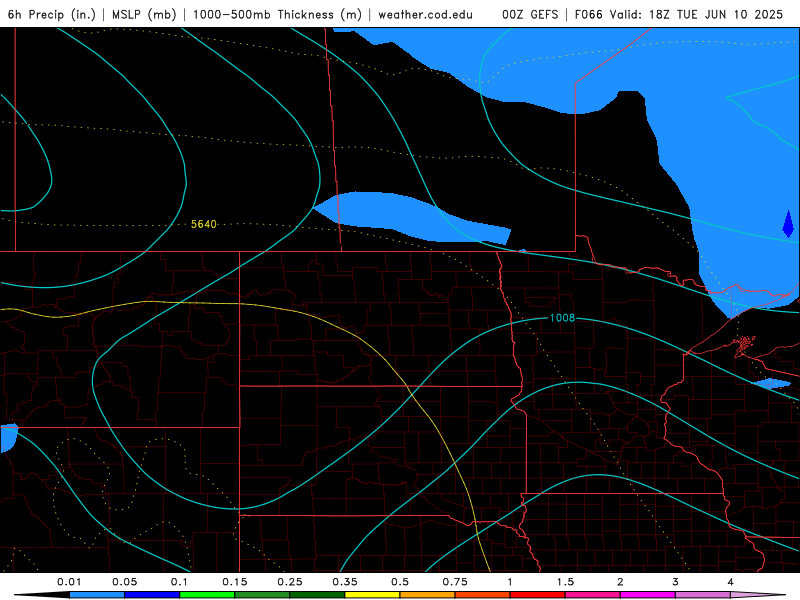The image size is (800, 600).
Task: Click the legend value 2
Action: 620,582
